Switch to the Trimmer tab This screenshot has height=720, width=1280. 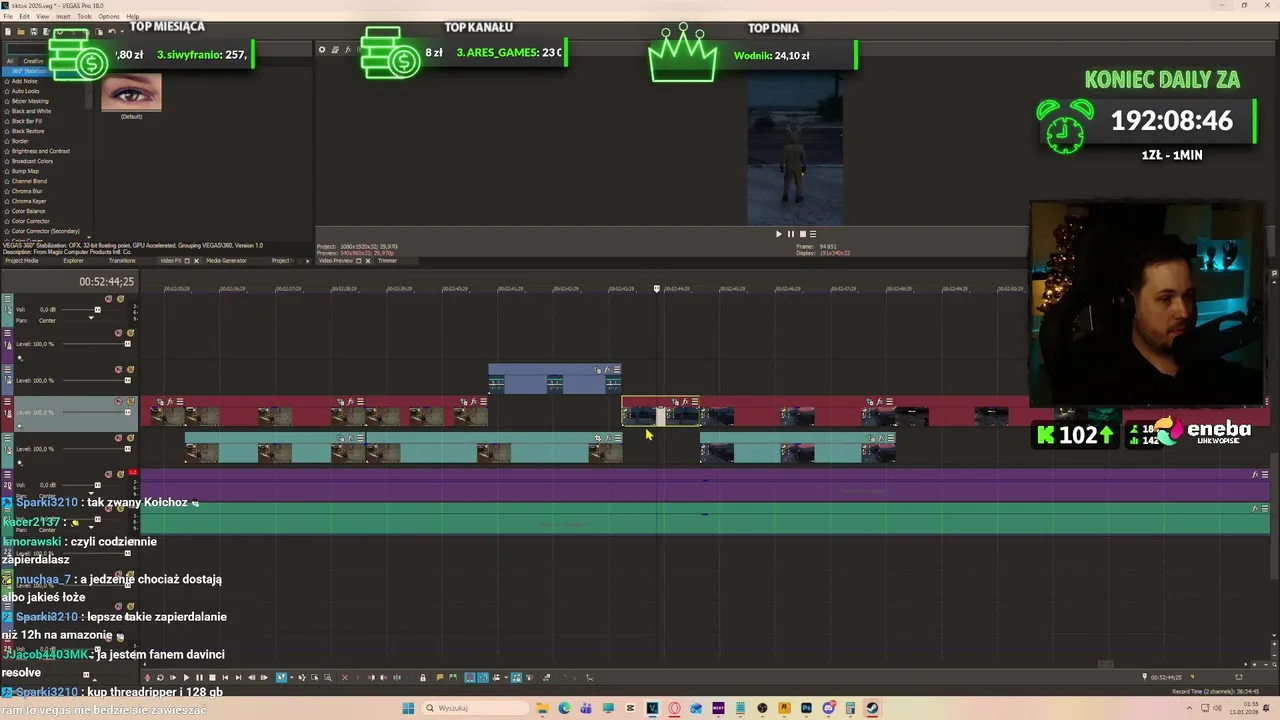click(x=388, y=260)
